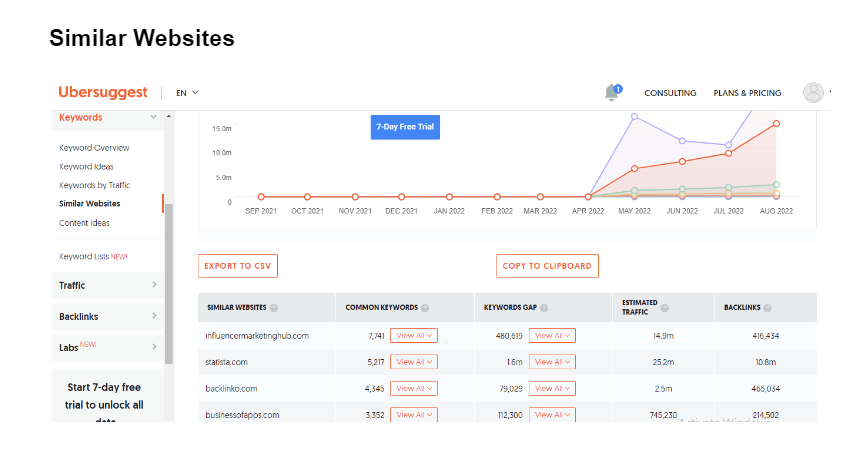Open Plans & Pricing

point(747,93)
